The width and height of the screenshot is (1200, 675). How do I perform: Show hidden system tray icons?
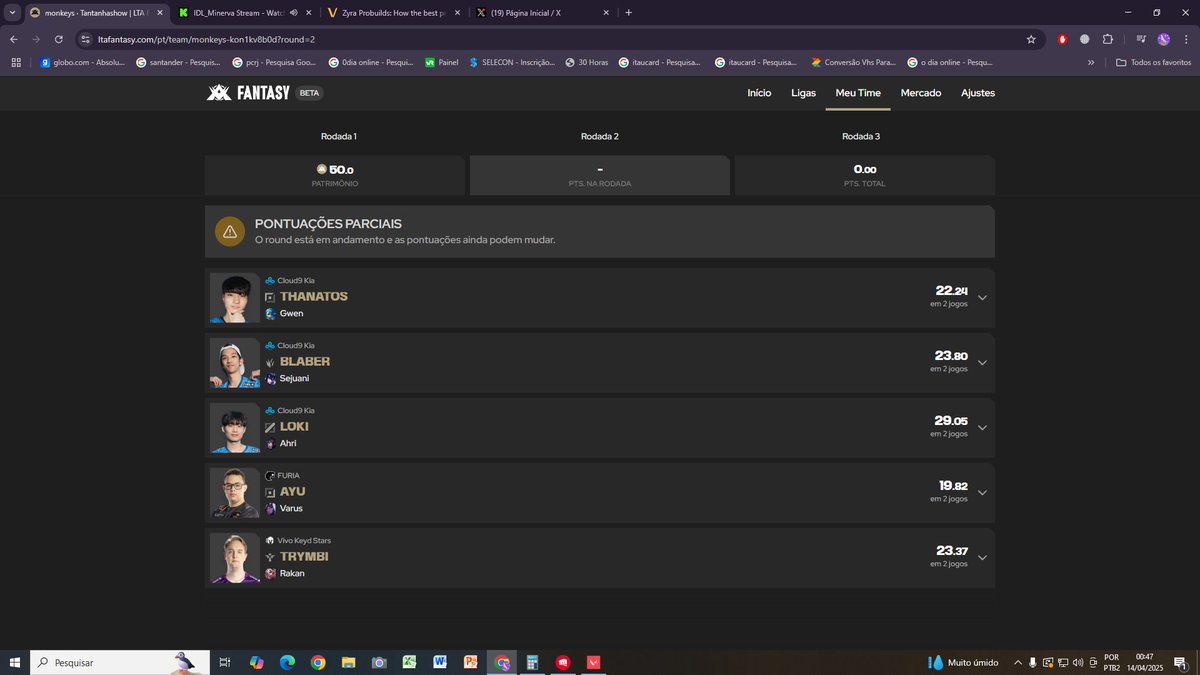tap(1018, 662)
